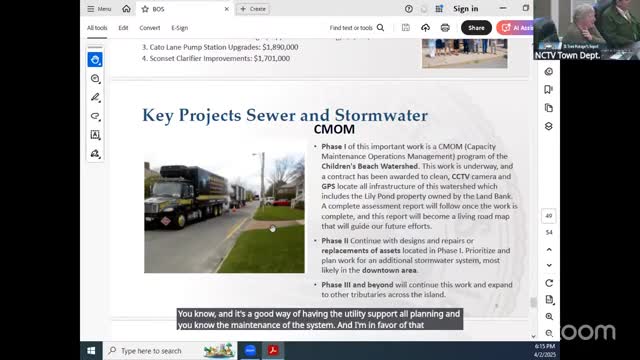Click the sewer truck photo
640x360 pixels.
(x=224, y=212)
